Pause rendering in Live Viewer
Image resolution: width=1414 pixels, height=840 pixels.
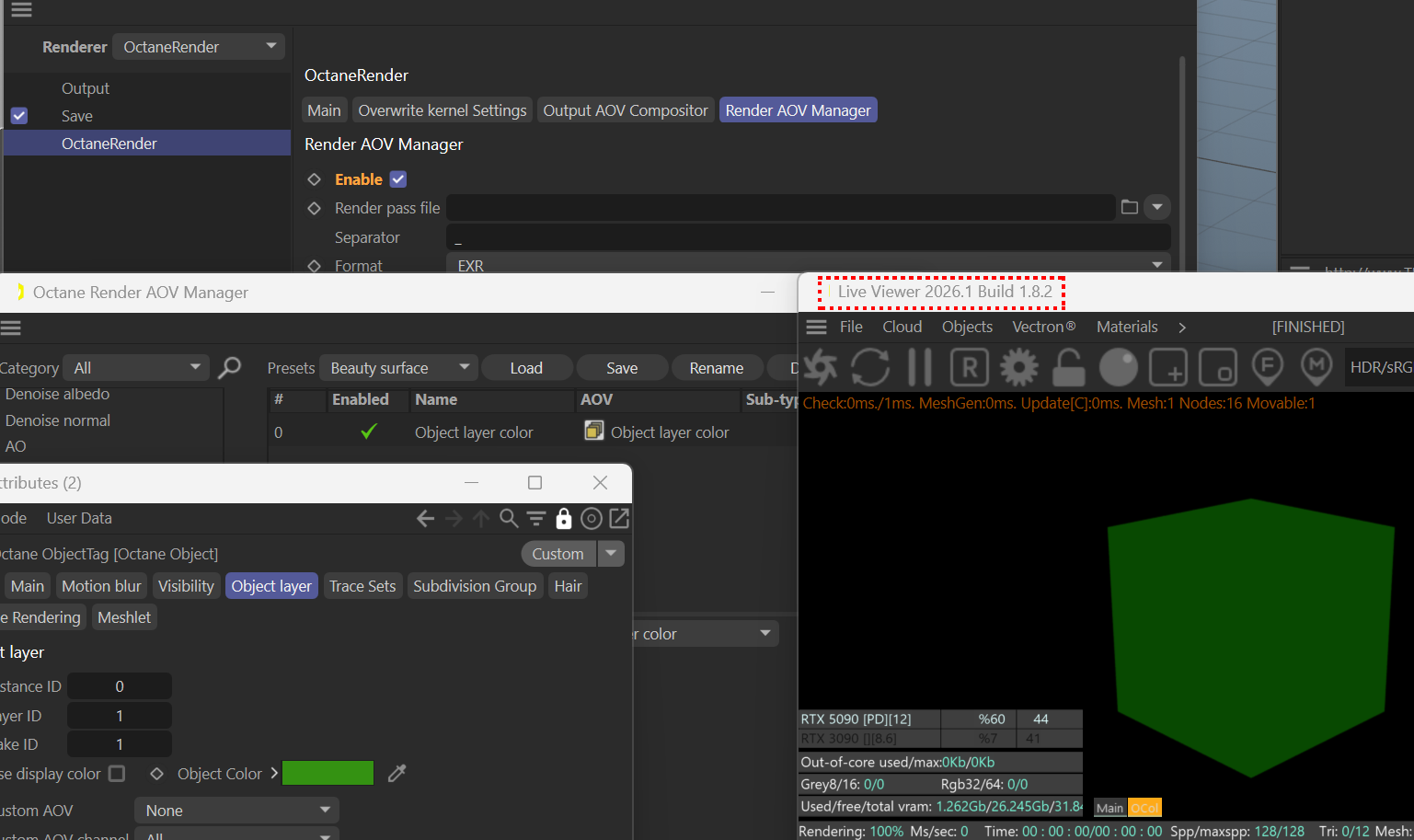(919, 368)
